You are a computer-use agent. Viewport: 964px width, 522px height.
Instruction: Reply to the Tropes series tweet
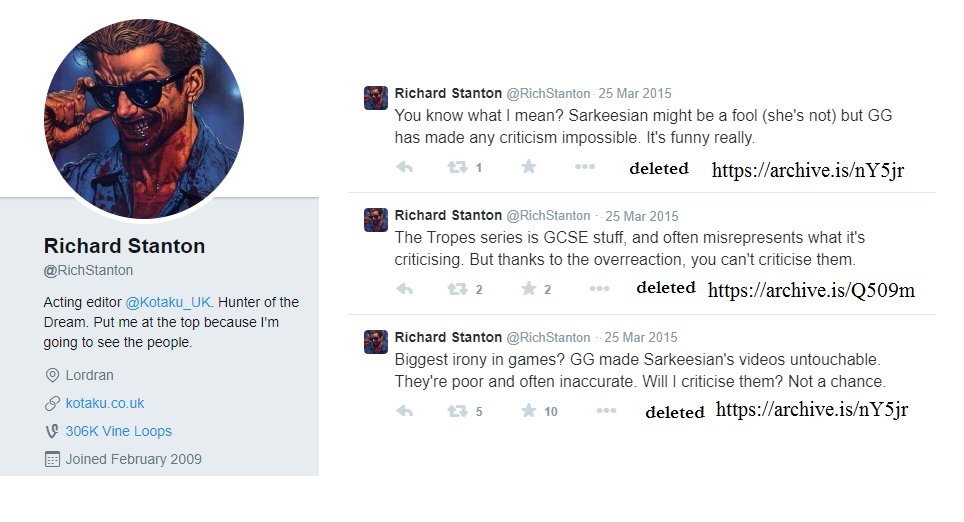click(x=405, y=288)
